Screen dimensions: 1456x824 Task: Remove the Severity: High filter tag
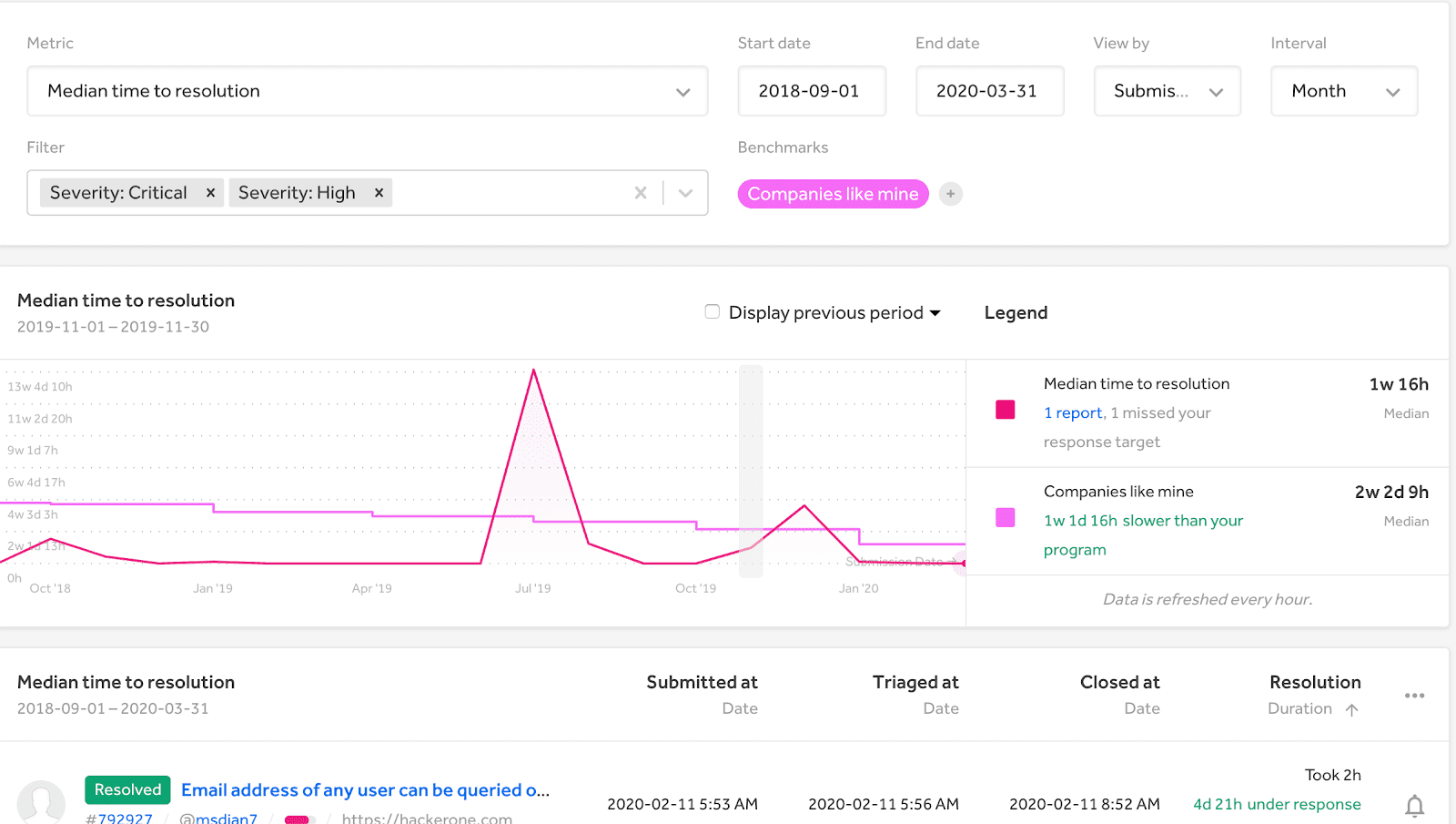(379, 193)
